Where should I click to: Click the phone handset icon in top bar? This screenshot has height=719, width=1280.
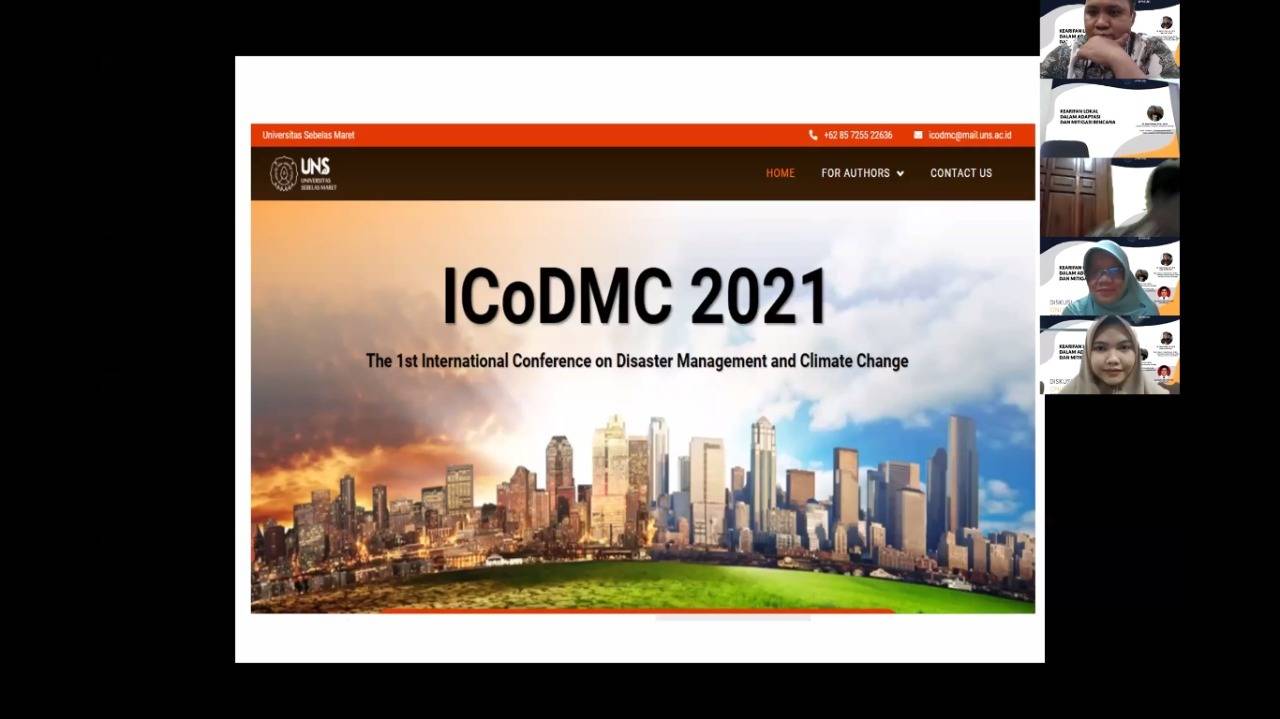pos(813,135)
